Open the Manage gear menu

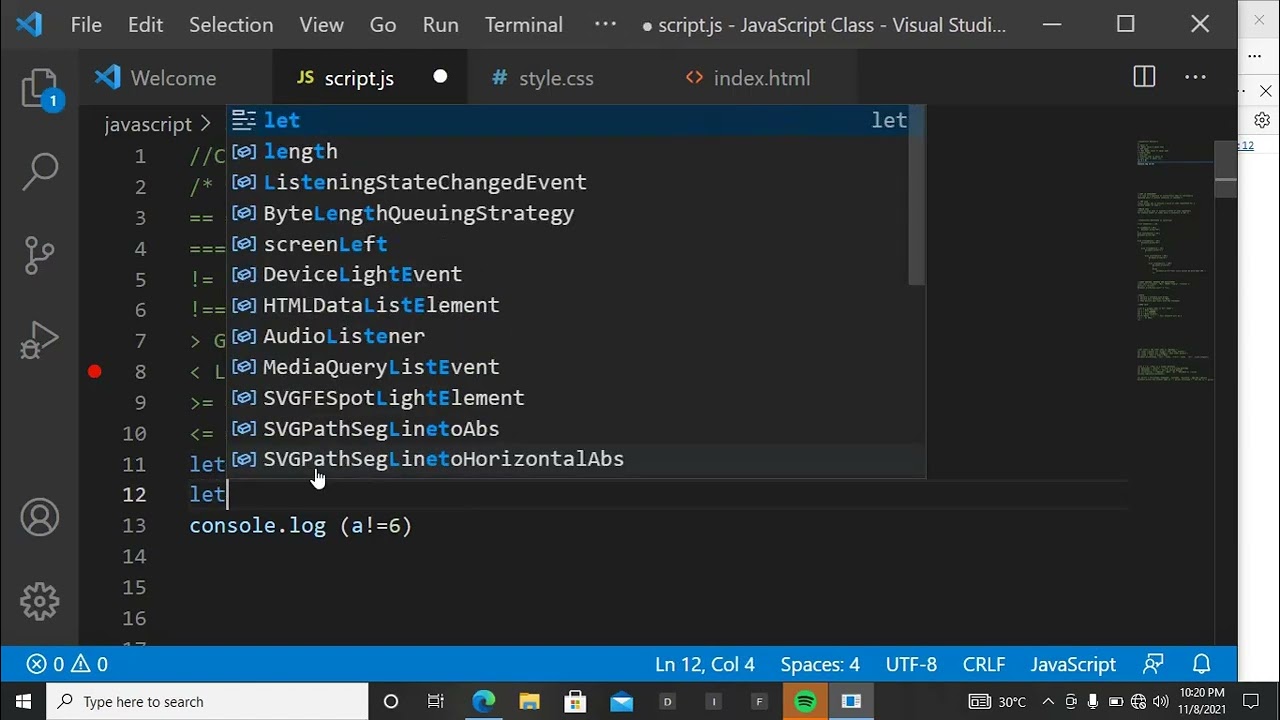40,601
